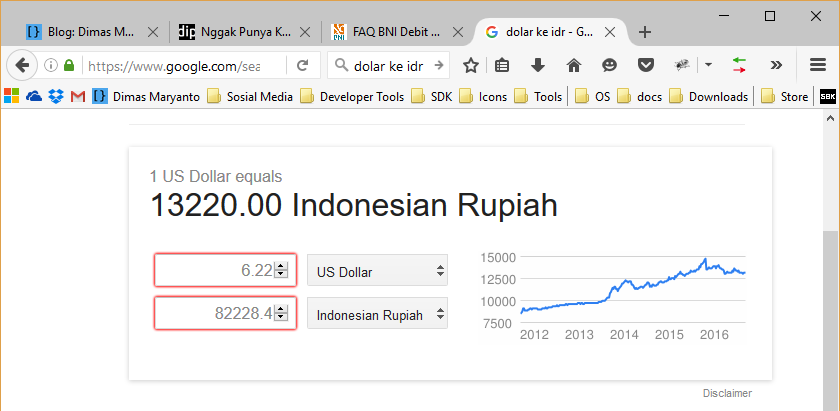Save page to Pocket icon
Screen dimensions: 840x411
(646, 65)
